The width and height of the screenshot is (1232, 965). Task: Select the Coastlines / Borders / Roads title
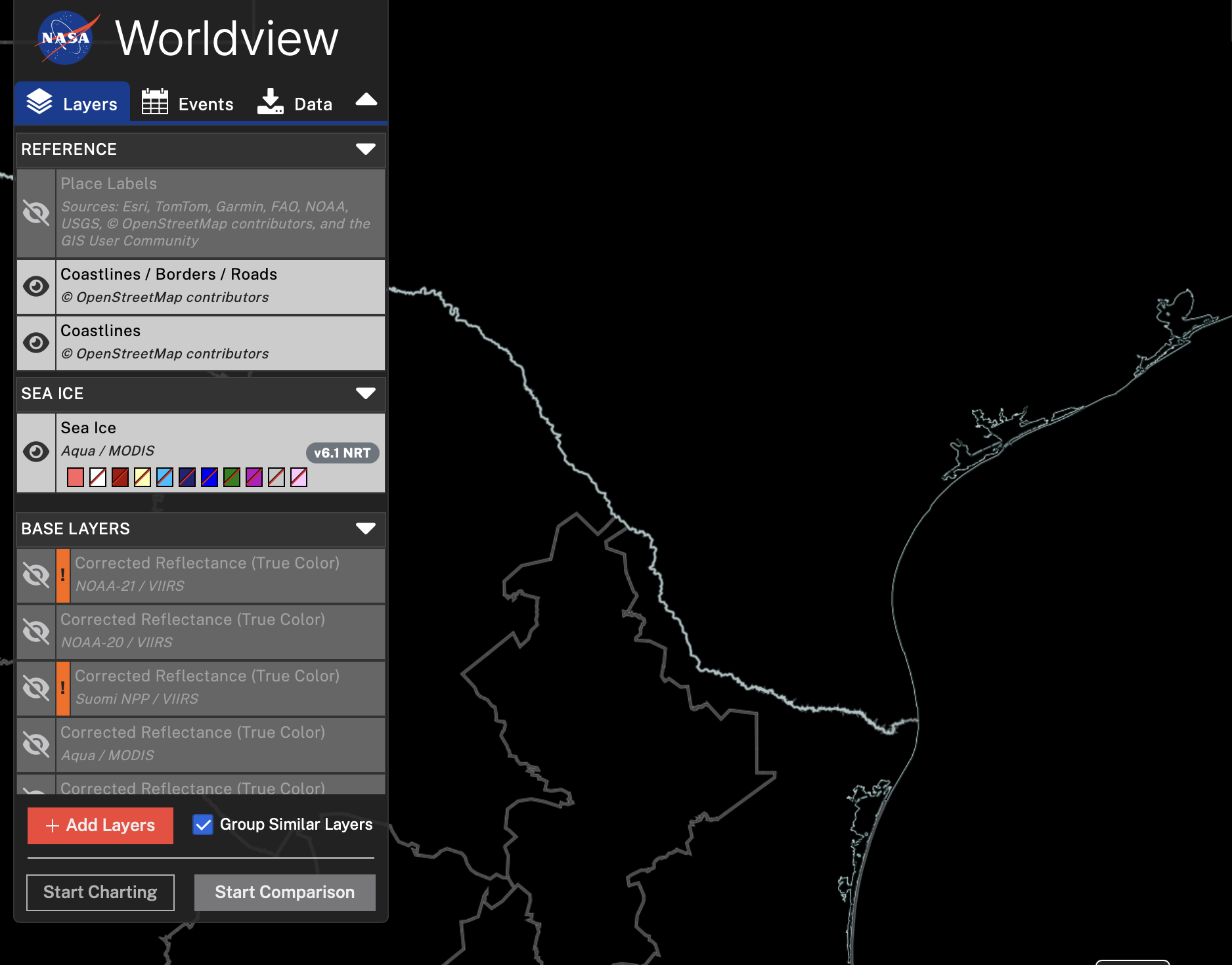(x=169, y=274)
